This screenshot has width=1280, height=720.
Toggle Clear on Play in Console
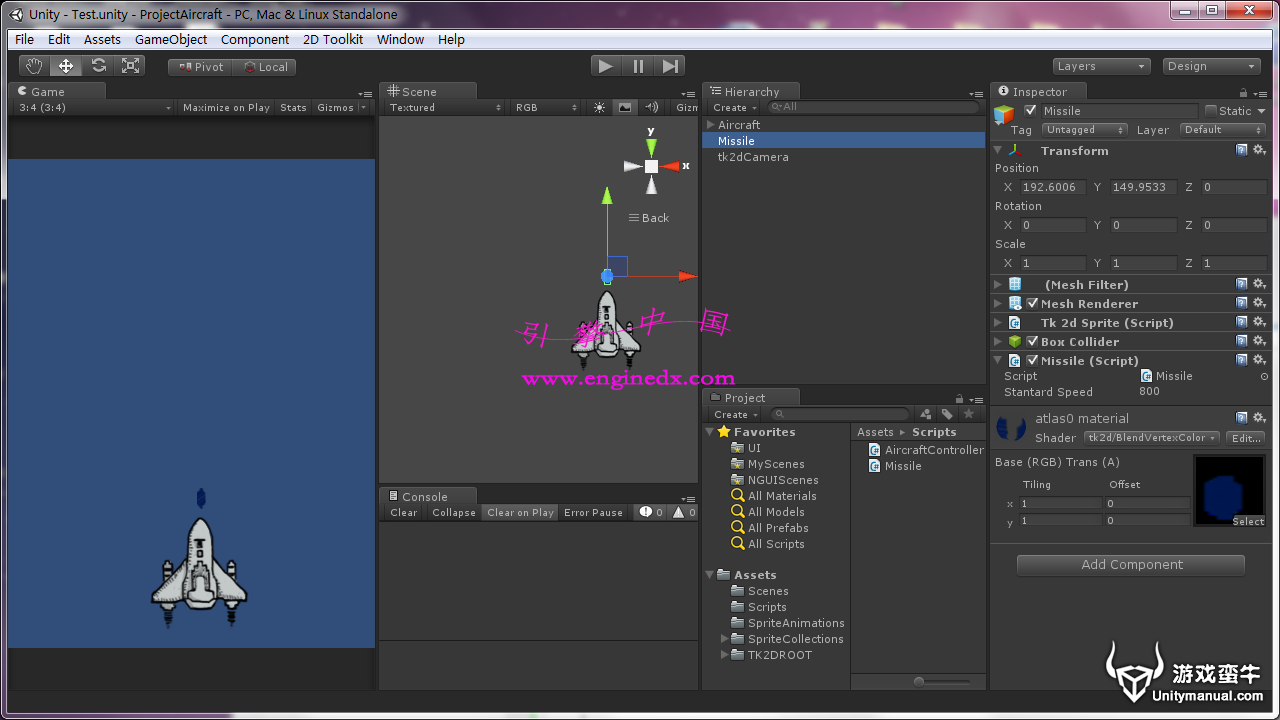click(520, 512)
